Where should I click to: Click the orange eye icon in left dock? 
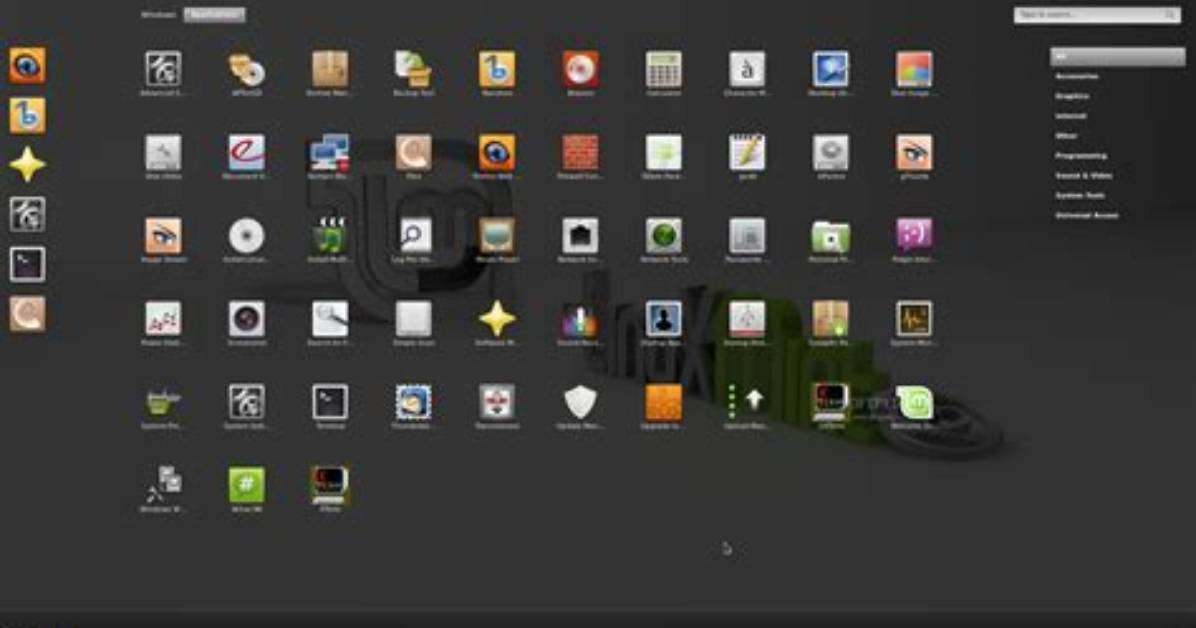(x=27, y=66)
